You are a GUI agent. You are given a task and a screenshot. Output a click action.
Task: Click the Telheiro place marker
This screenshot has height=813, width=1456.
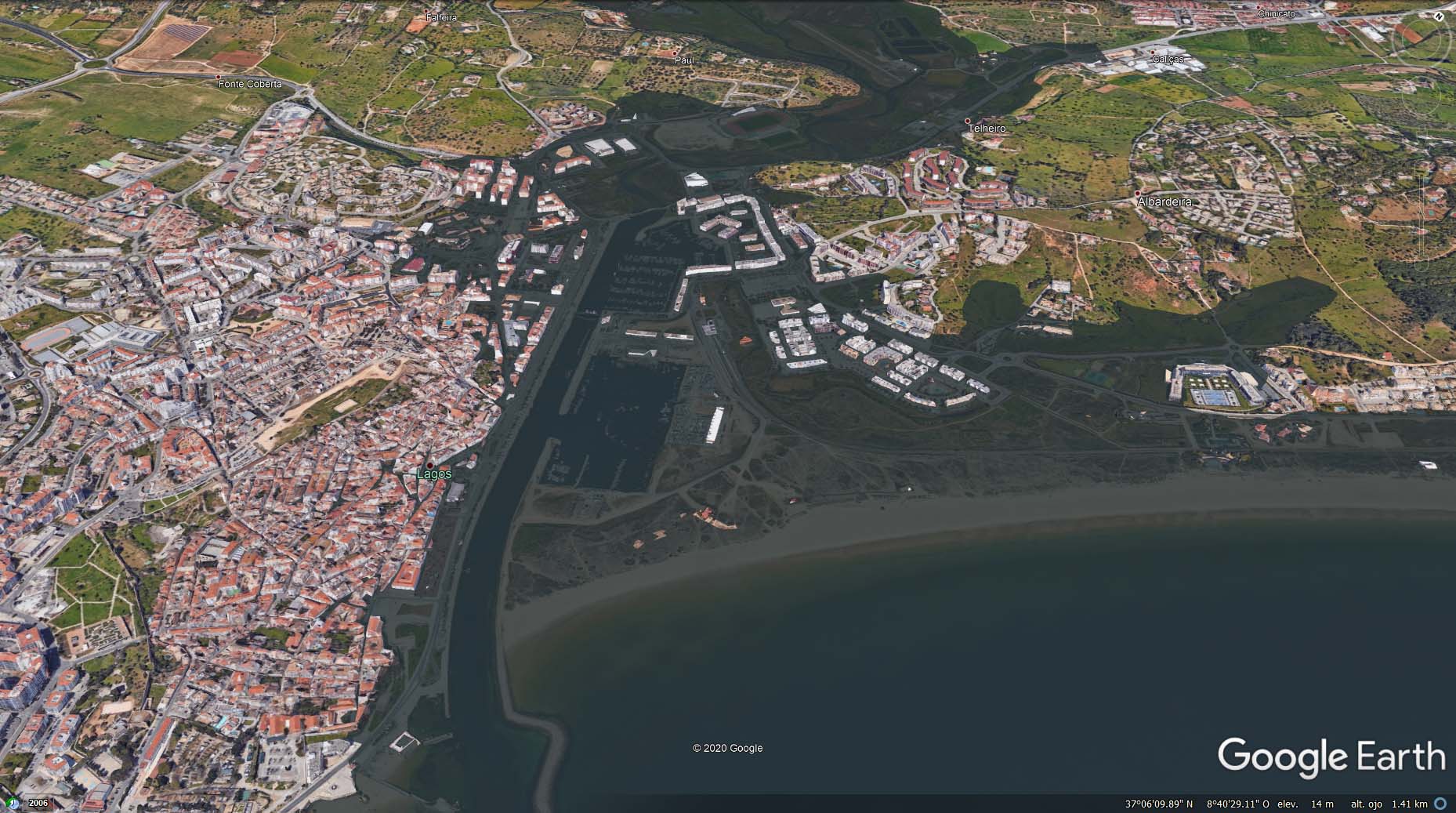[x=968, y=121]
